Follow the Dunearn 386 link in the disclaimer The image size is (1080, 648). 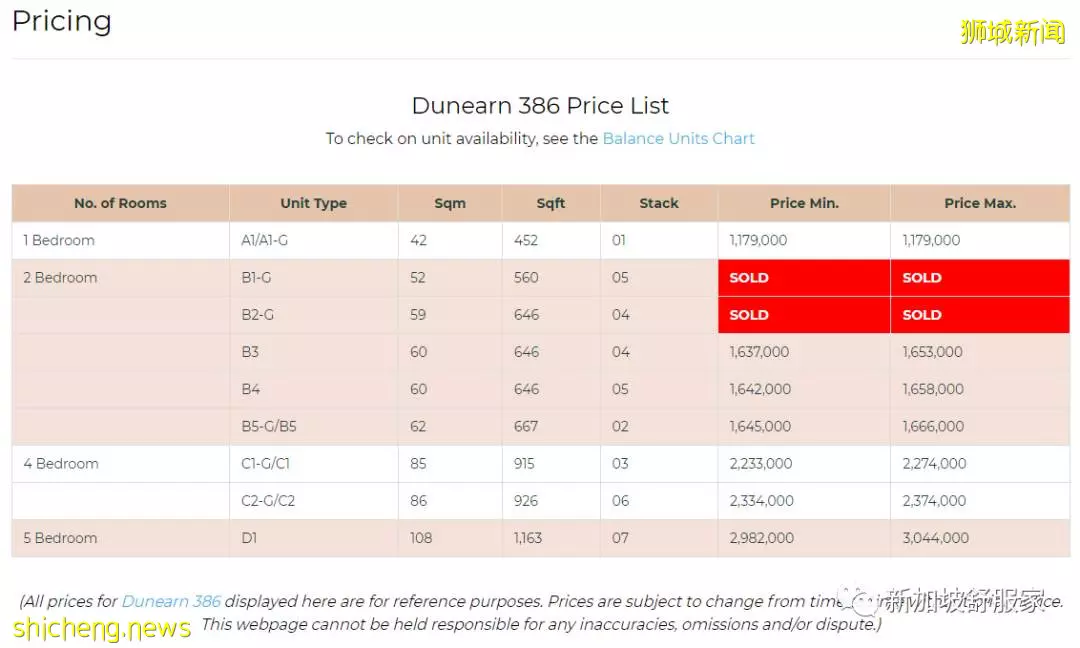coord(171,601)
